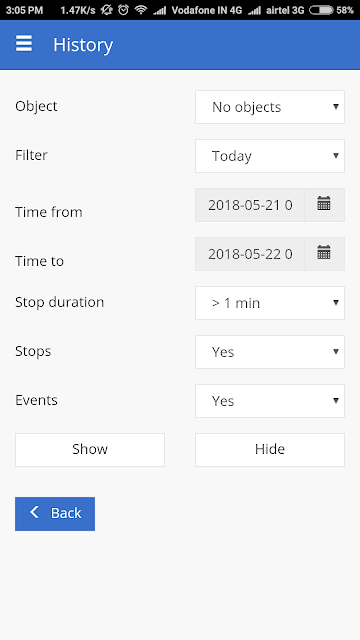Tap the History header title

(83, 44)
